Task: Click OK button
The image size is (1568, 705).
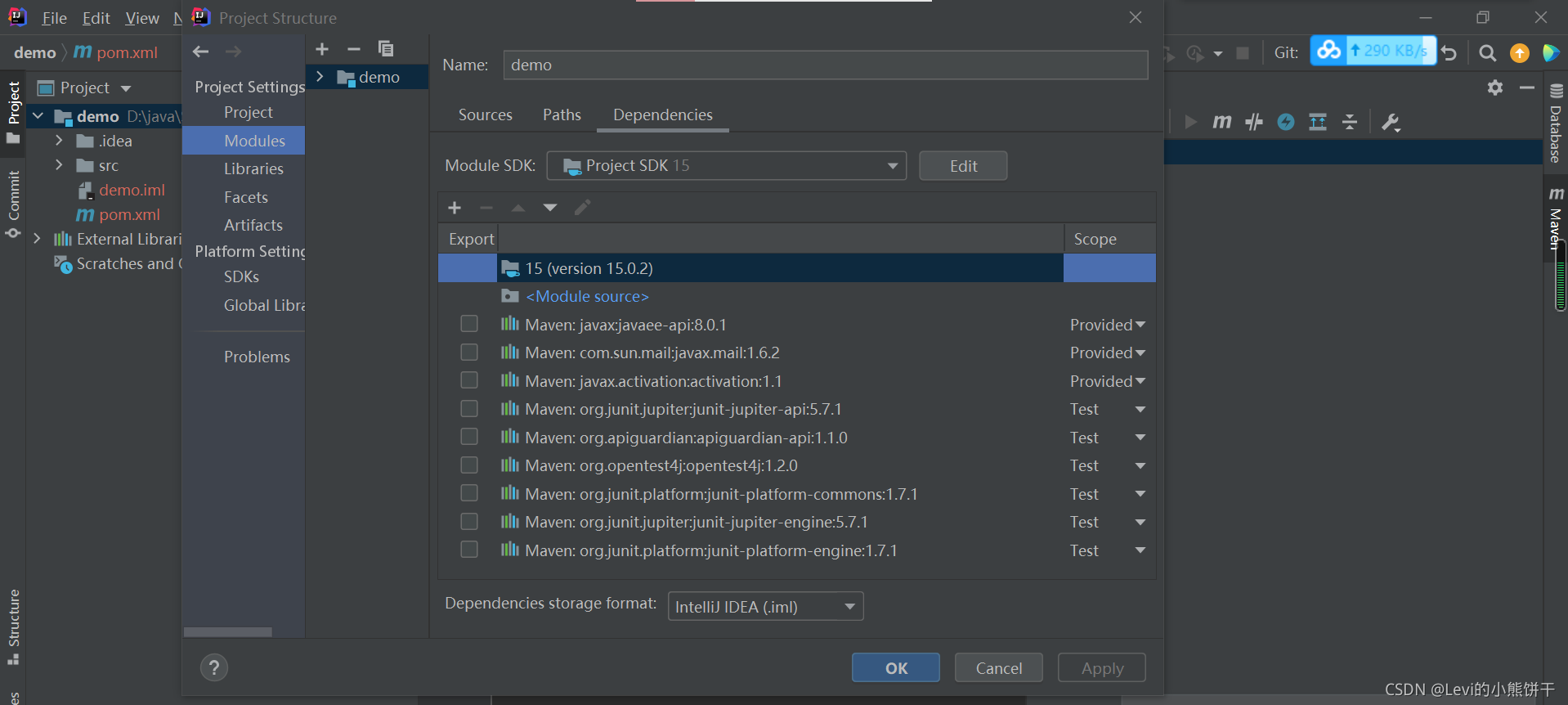Action: pyautogui.click(x=896, y=667)
